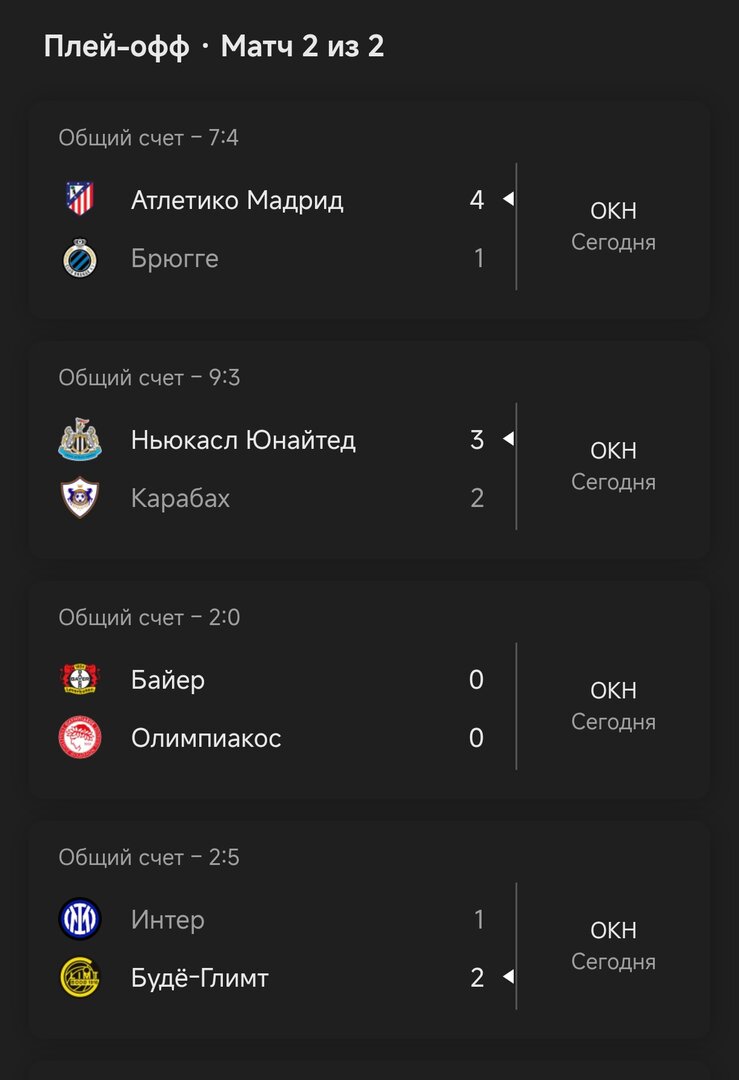Image resolution: width=739 pixels, height=1080 pixels.
Task: Open match status ОКН for Atlético–Brugge
Action: 613,212
